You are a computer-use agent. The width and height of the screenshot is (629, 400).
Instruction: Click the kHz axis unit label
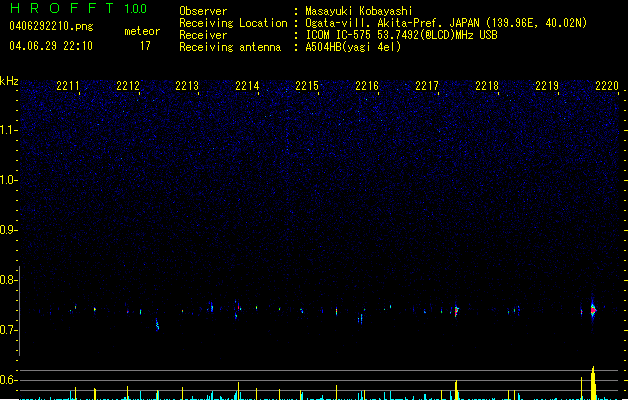pos(9,81)
